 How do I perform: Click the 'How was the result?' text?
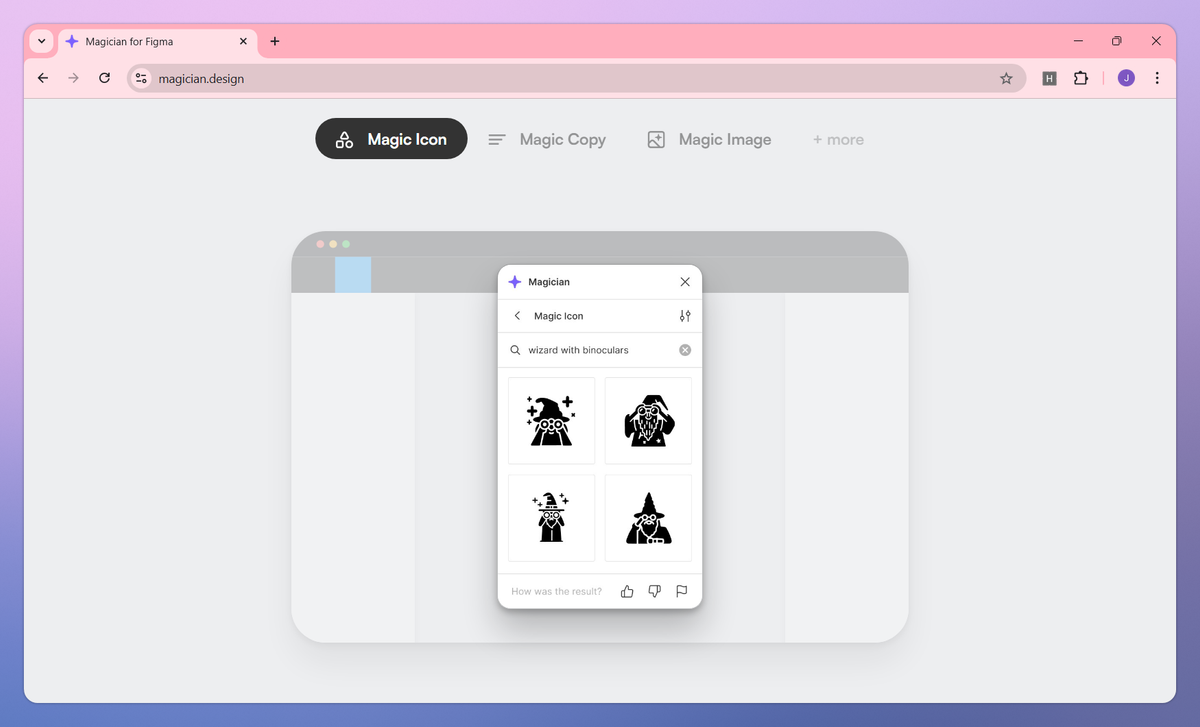557,591
